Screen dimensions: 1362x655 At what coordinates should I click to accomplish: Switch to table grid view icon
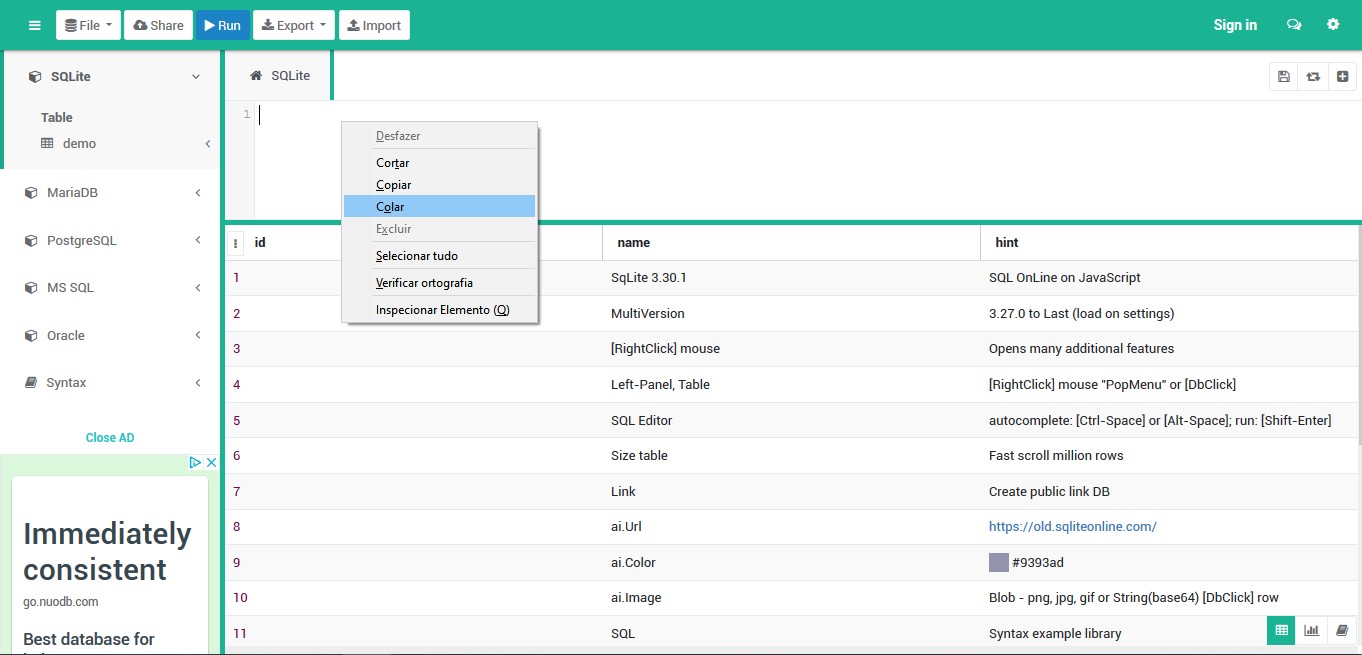tap(1281, 630)
